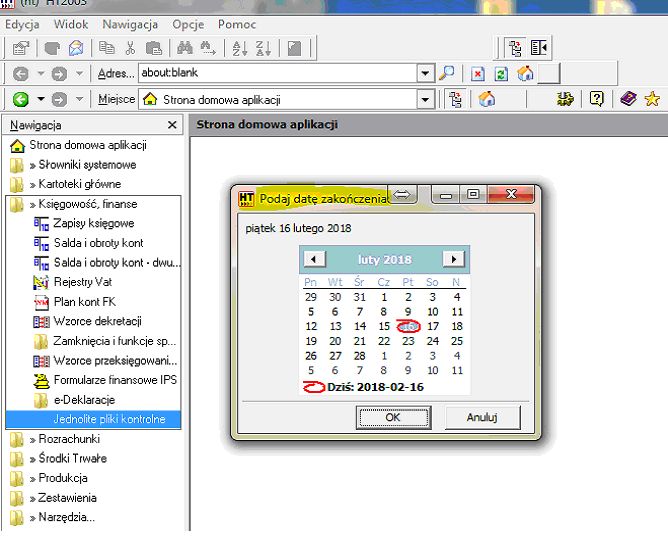
Task: Select day 23 in the calendar
Action: point(408,341)
